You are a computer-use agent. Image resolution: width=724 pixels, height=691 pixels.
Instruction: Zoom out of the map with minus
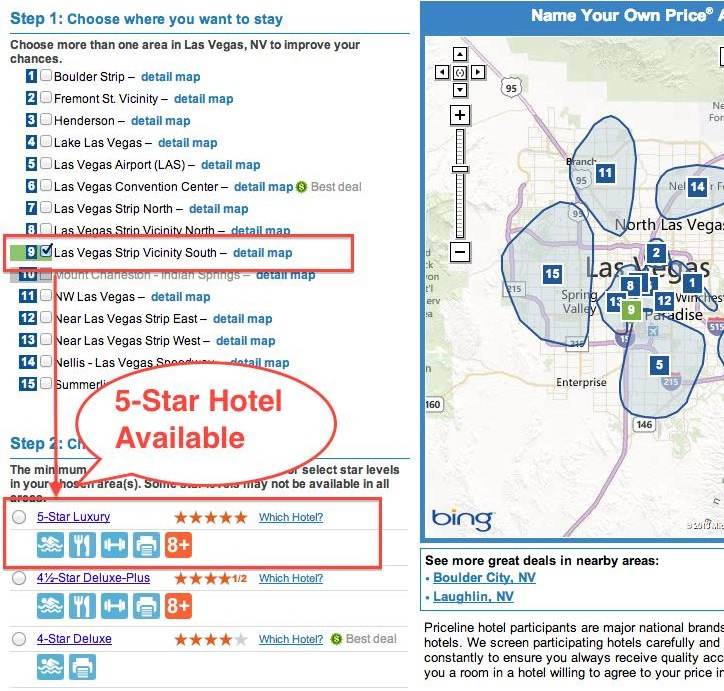point(460,252)
